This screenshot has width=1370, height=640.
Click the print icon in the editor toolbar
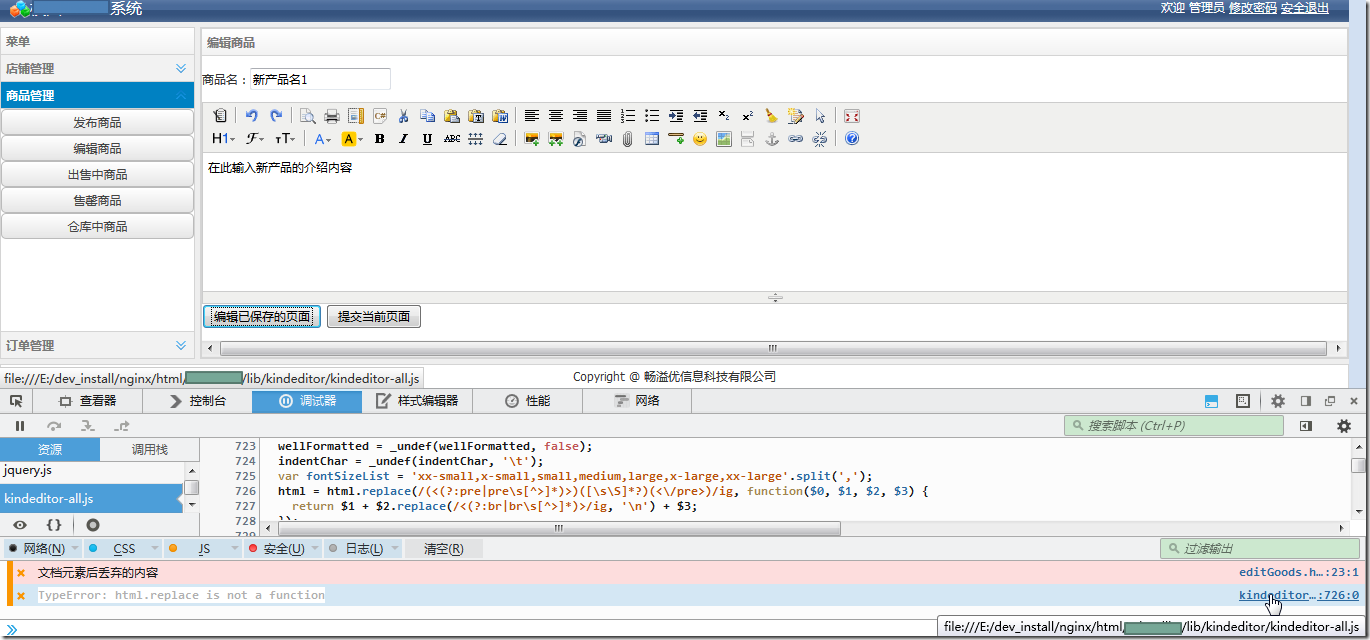(x=332, y=116)
